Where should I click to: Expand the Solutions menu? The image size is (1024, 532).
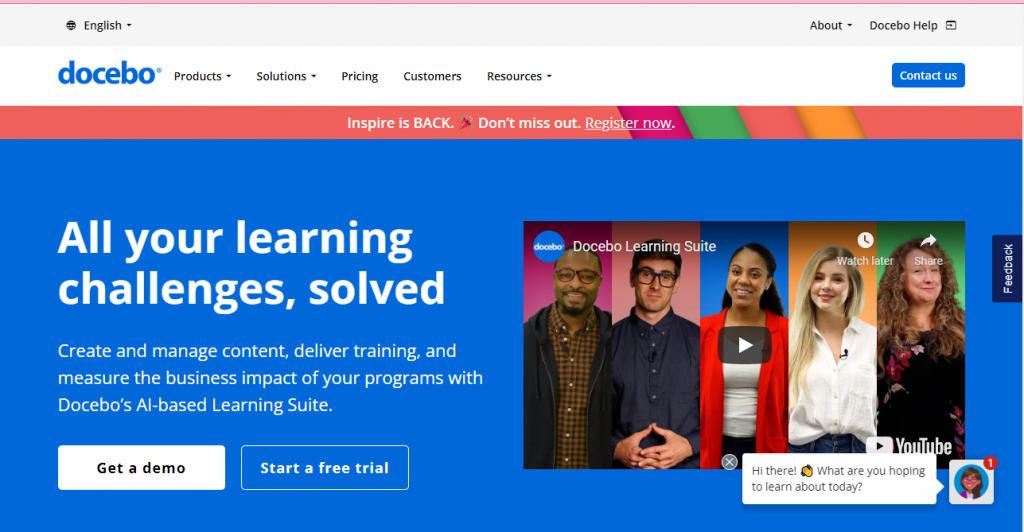286,76
